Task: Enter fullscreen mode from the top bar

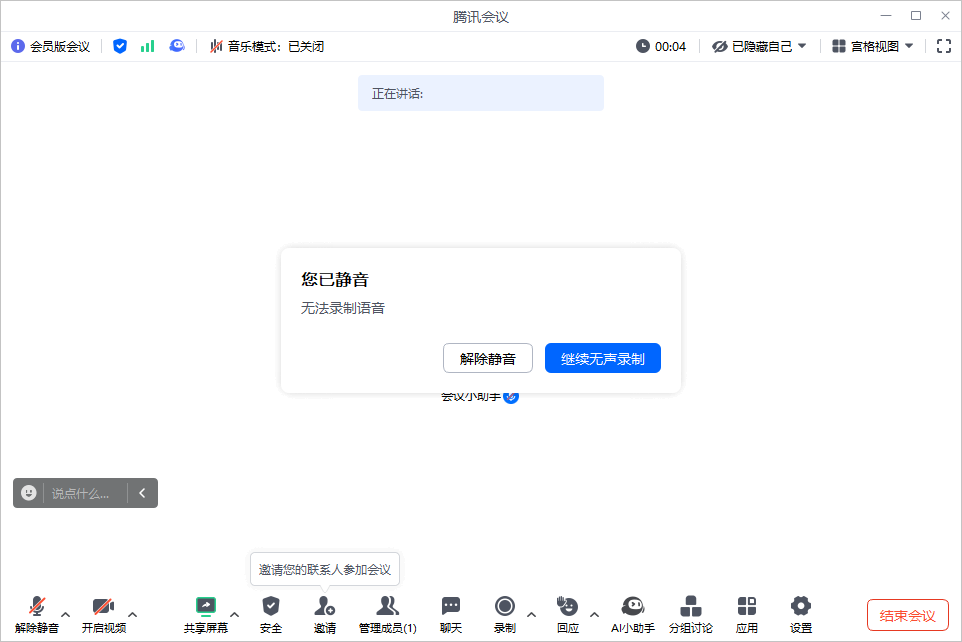Action: pyautogui.click(x=944, y=45)
